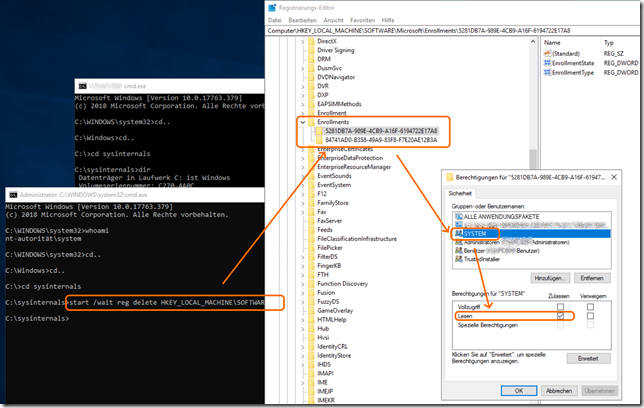The width and height of the screenshot is (644, 408).
Task: Toggle Lesen Zulassen checkbox
Action: click(x=560, y=318)
